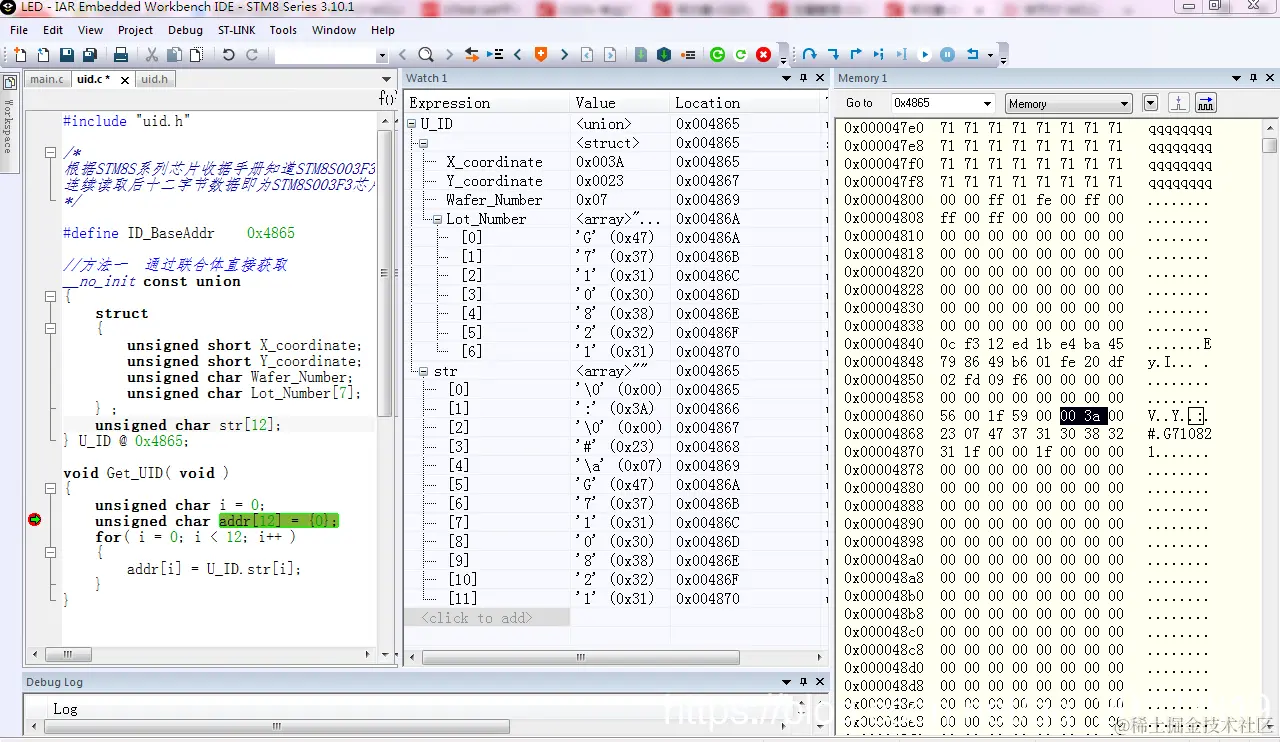Create a new document via toolbar
Screen dimensions: 1280x742
pyautogui.click(x=20, y=55)
